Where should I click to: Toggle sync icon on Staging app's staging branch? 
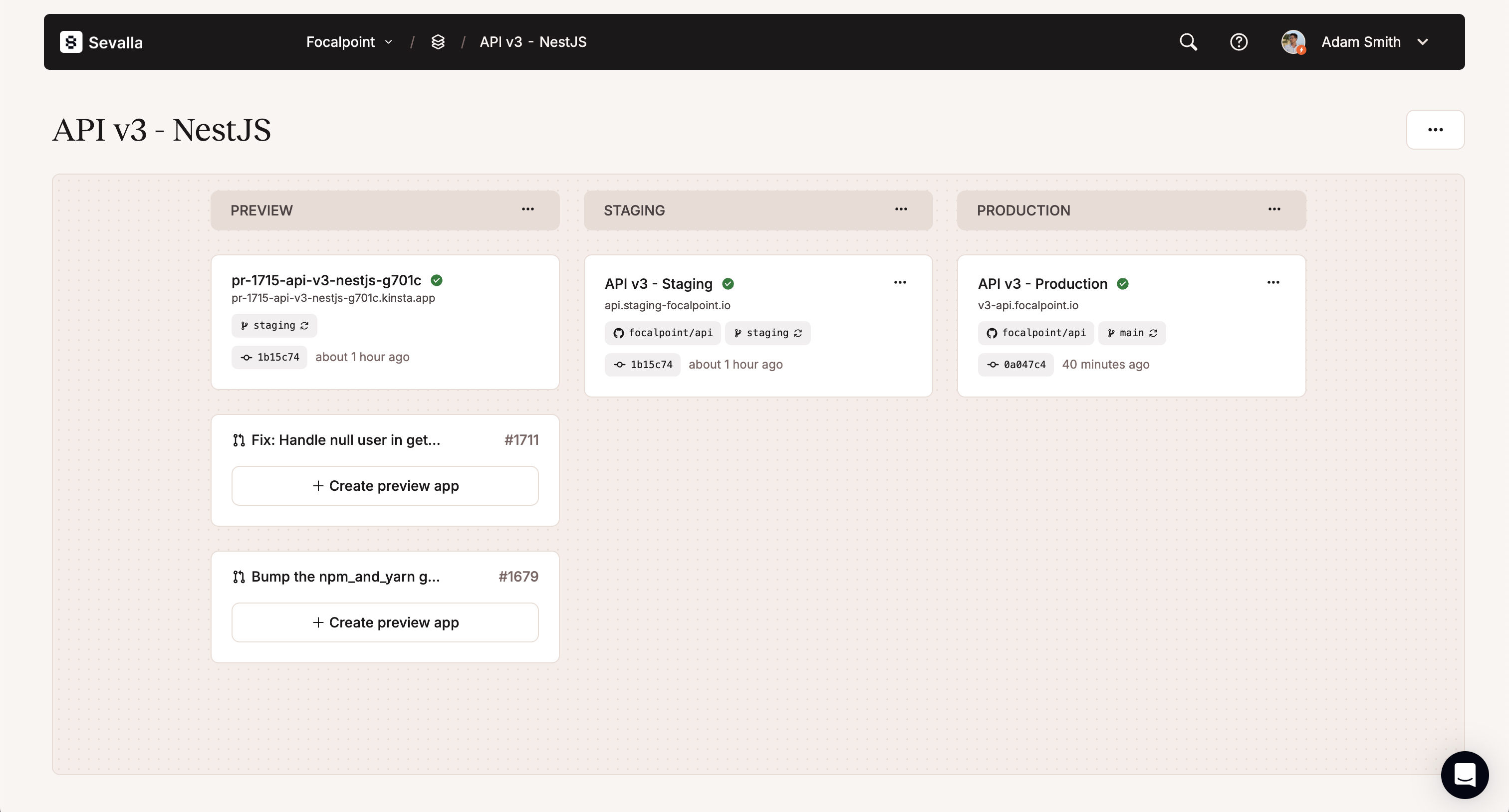pyautogui.click(x=797, y=333)
